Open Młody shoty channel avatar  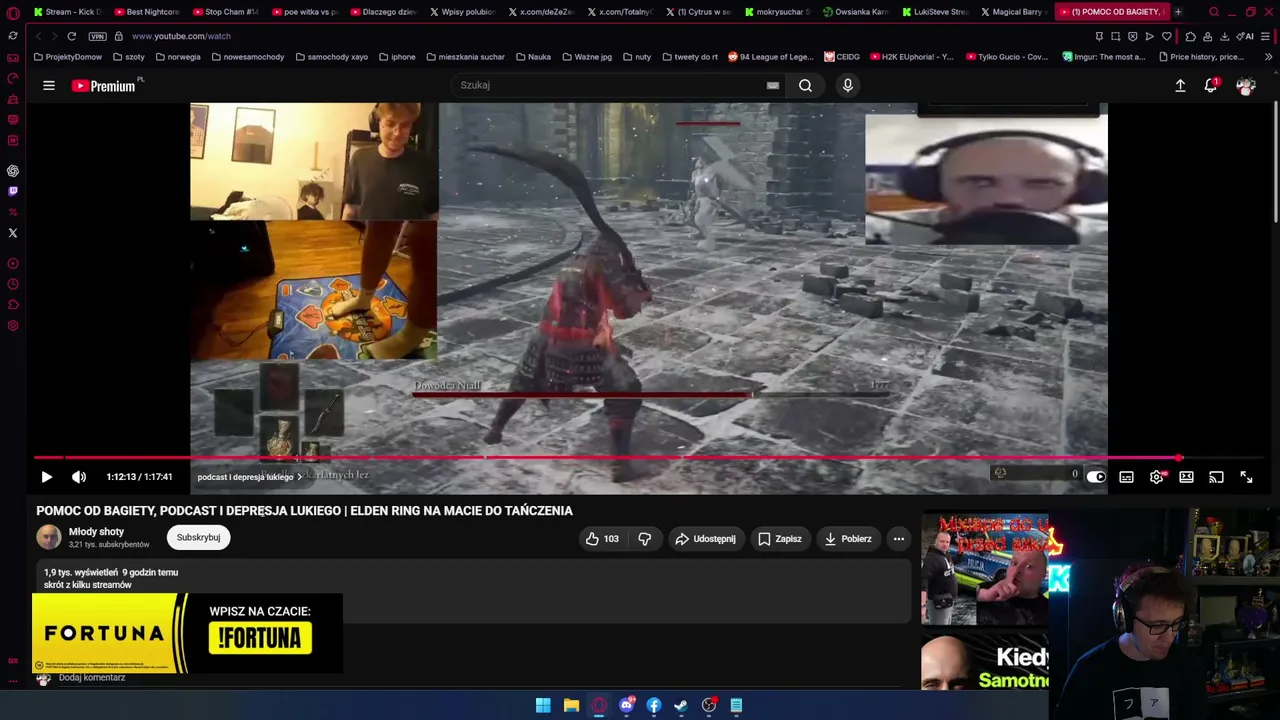(x=49, y=538)
